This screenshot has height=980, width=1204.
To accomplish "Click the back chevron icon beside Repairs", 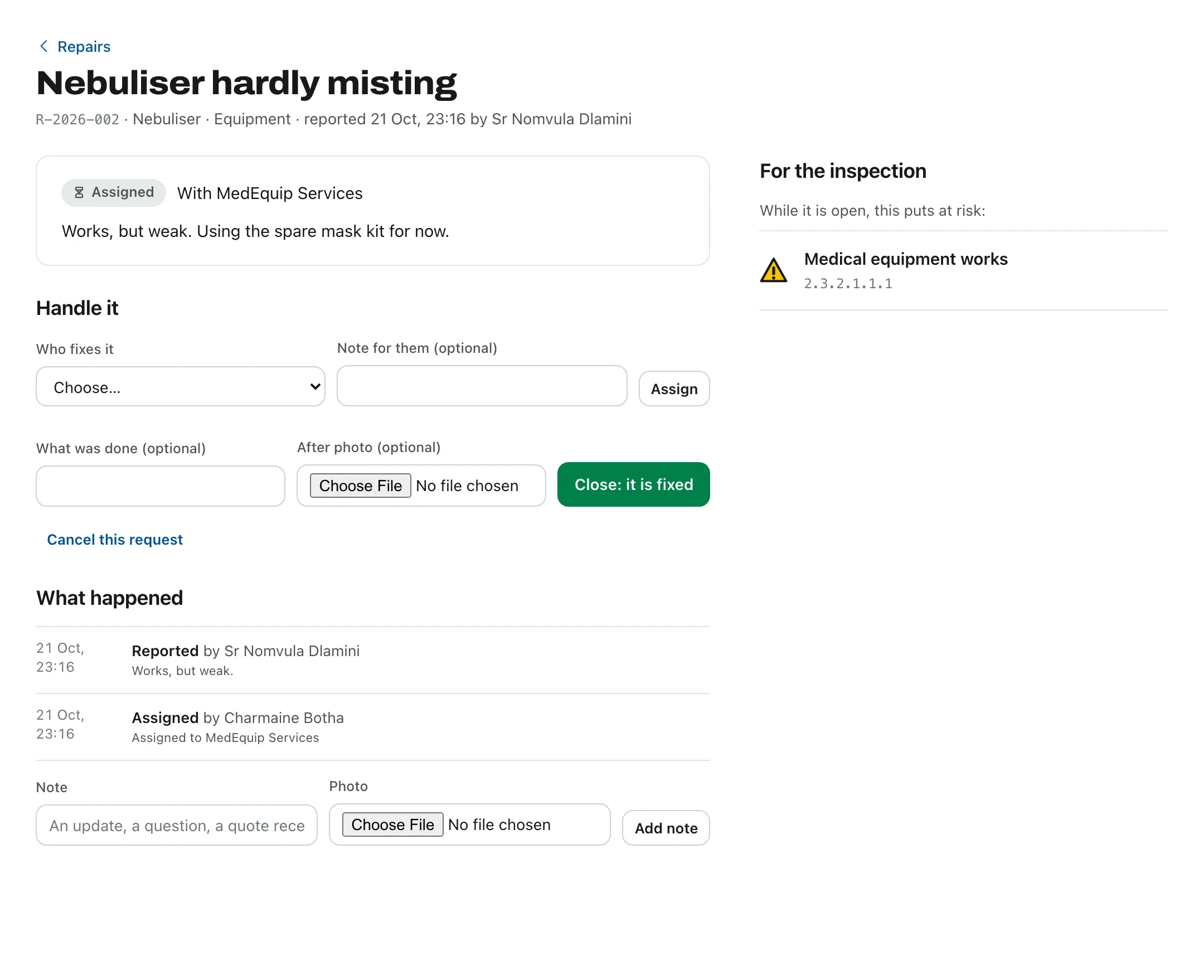I will coord(43,46).
